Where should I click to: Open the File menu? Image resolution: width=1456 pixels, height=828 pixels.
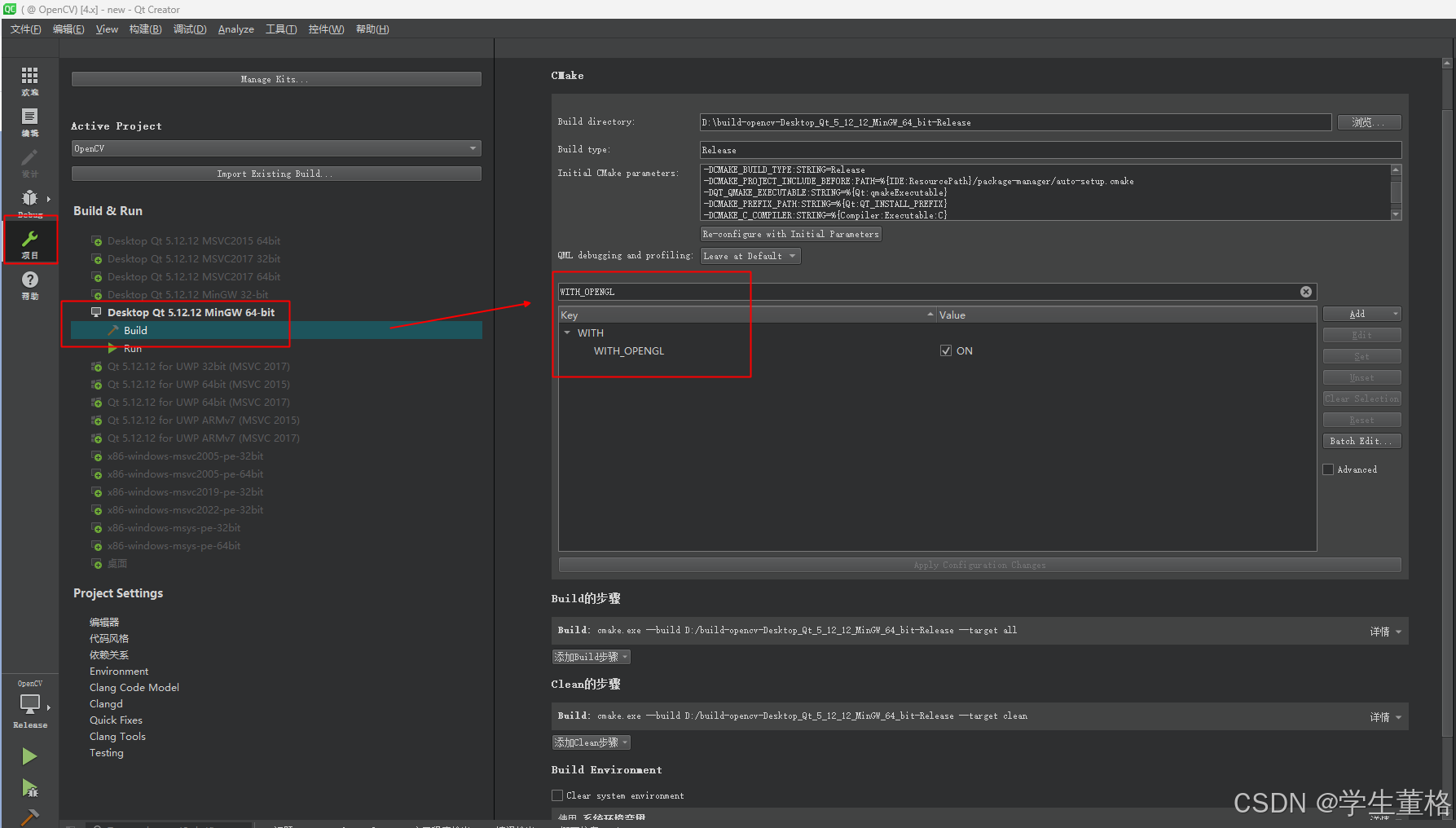pyautogui.click(x=26, y=29)
